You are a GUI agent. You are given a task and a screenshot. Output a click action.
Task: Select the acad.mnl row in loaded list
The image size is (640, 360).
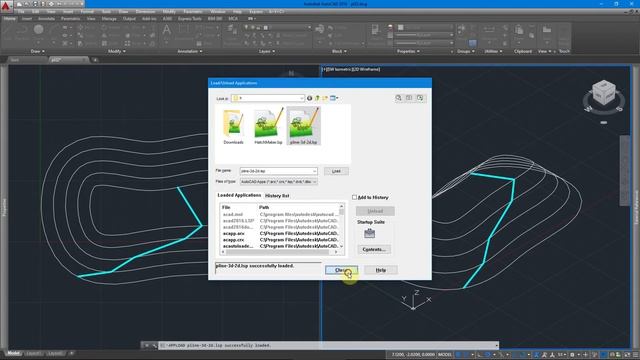[x=281, y=214]
